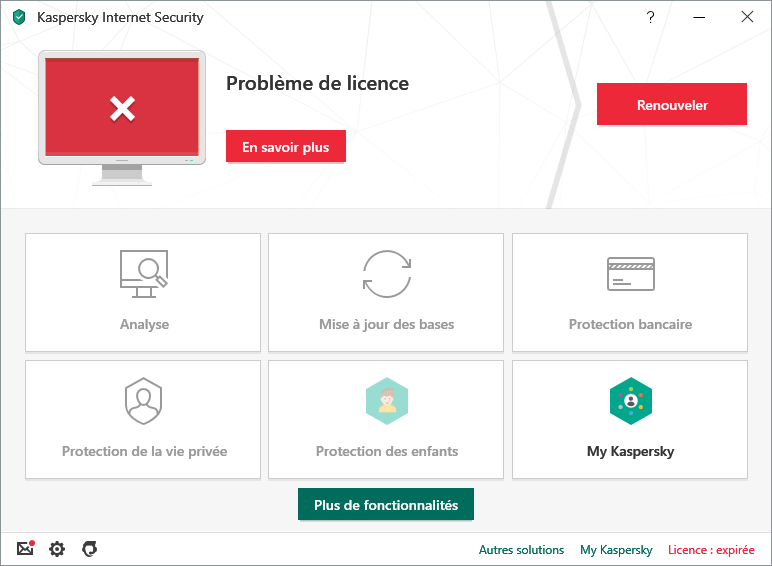Screen dimensions: 772x566
Task: Expand Plus de fonctionnalités
Action: point(386,505)
